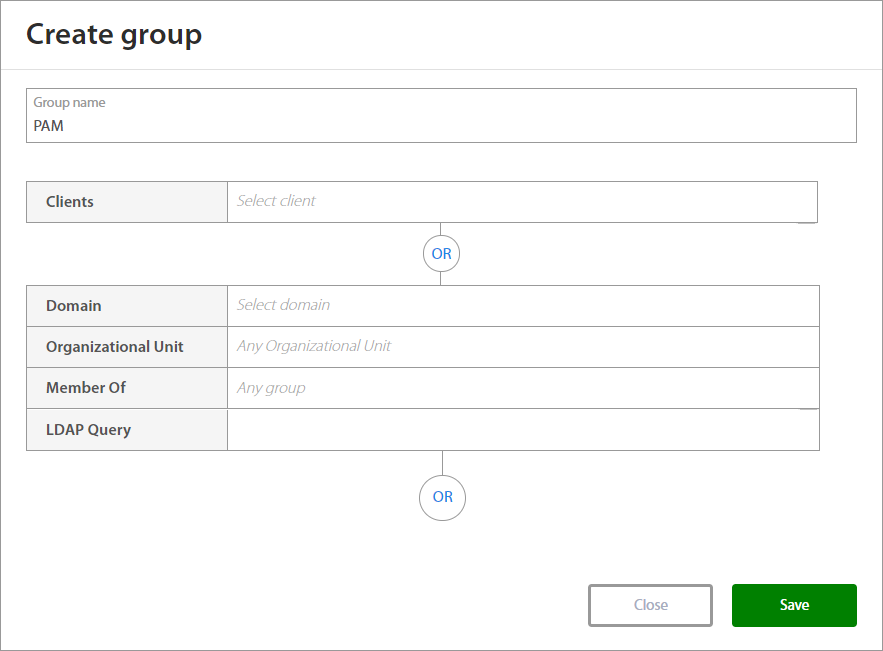The height and width of the screenshot is (651, 883).
Task: Click the OR button below LDAP Query
Action: 442,497
